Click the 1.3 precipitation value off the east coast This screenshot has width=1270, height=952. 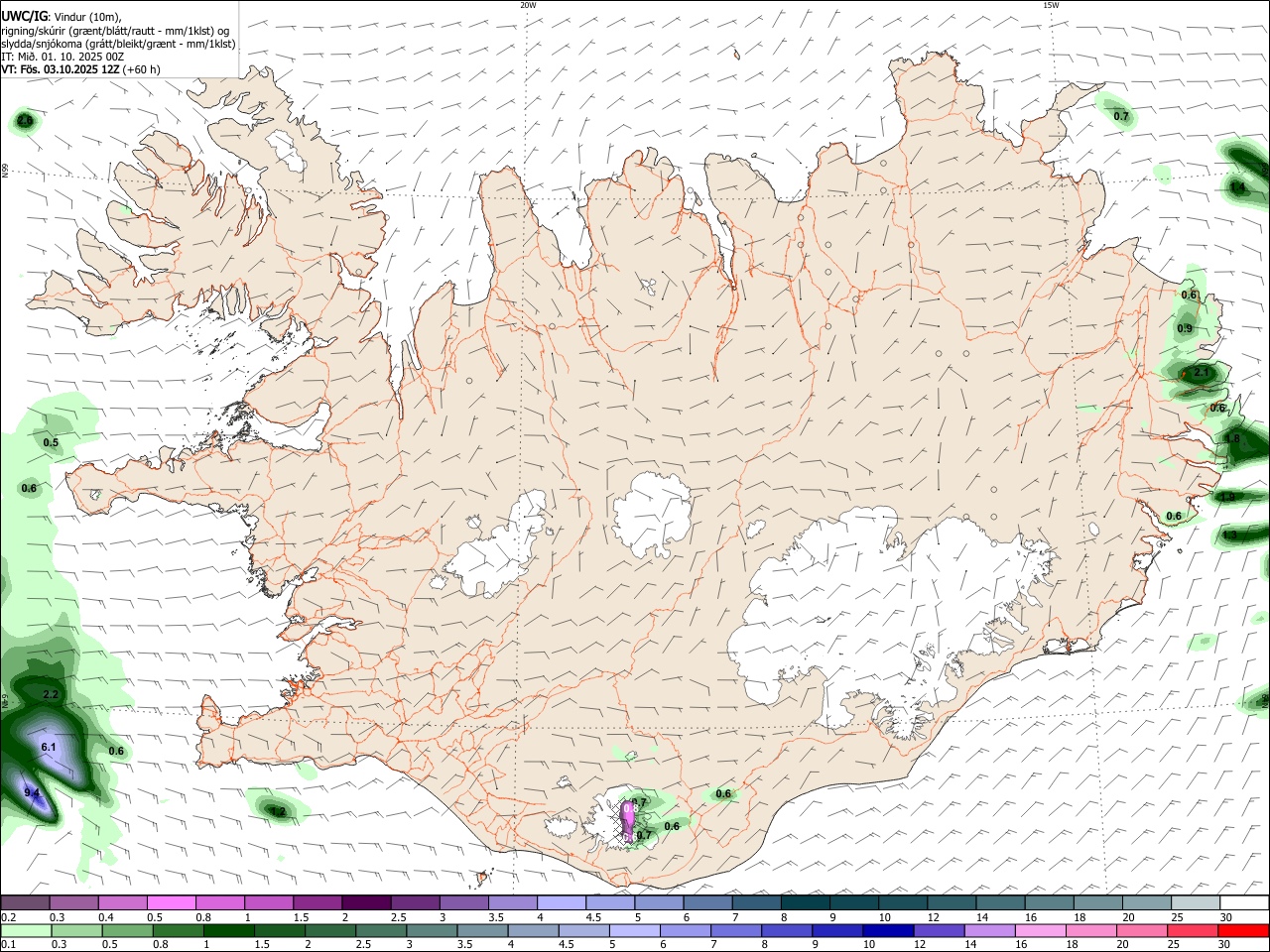[1229, 535]
